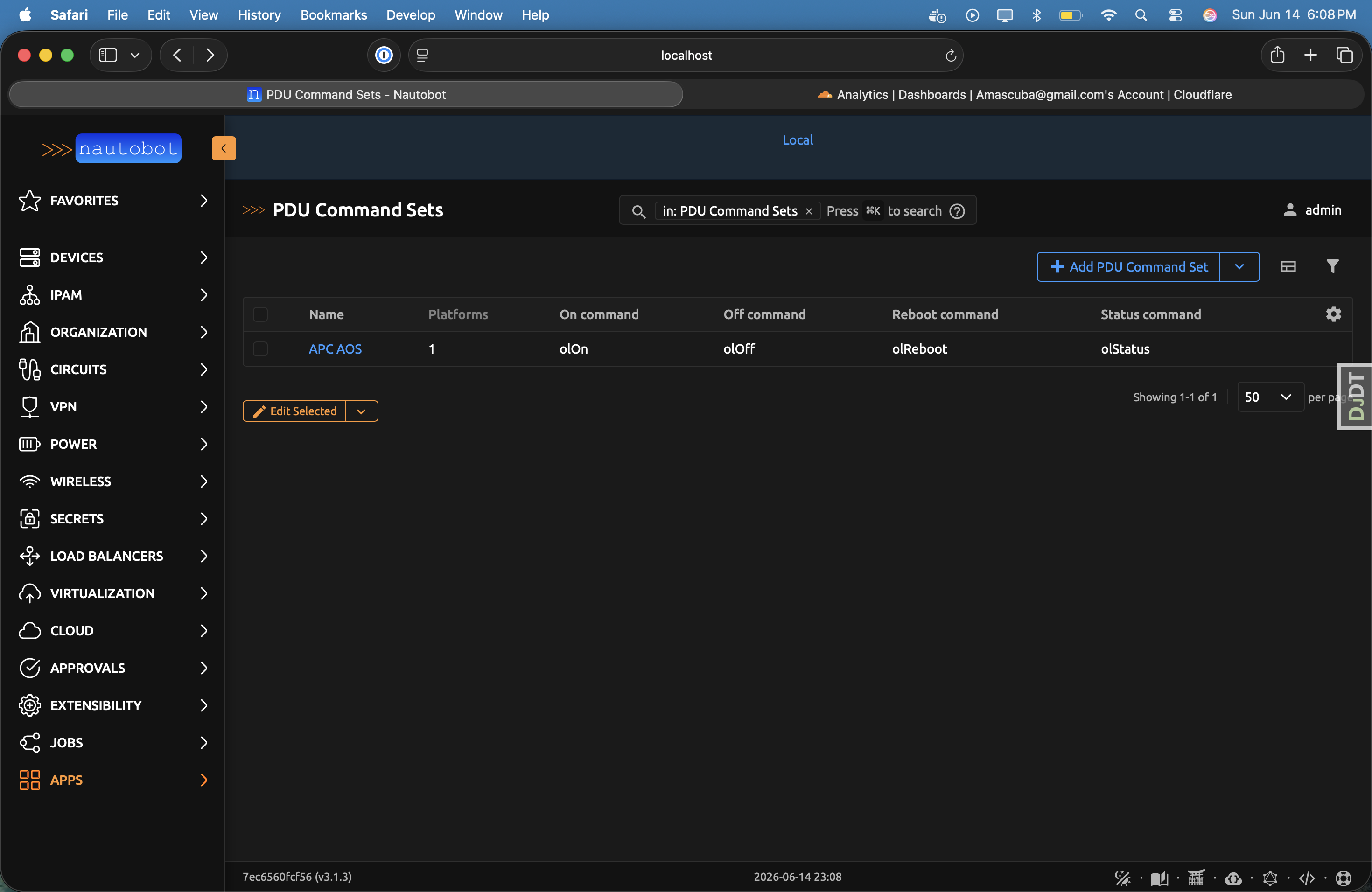The image size is (1372, 892).
Task: Open the table column configuration gear
Action: pos(1333,314)
